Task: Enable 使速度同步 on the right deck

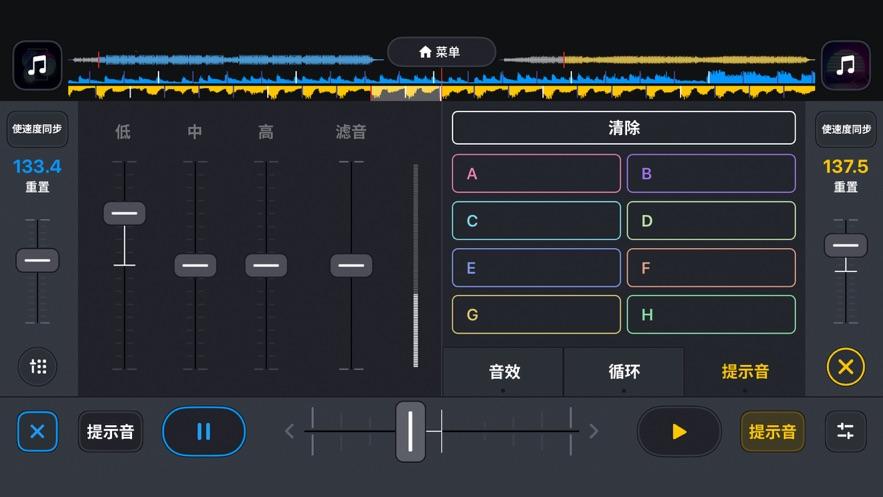Action: [x=845, y=129]
